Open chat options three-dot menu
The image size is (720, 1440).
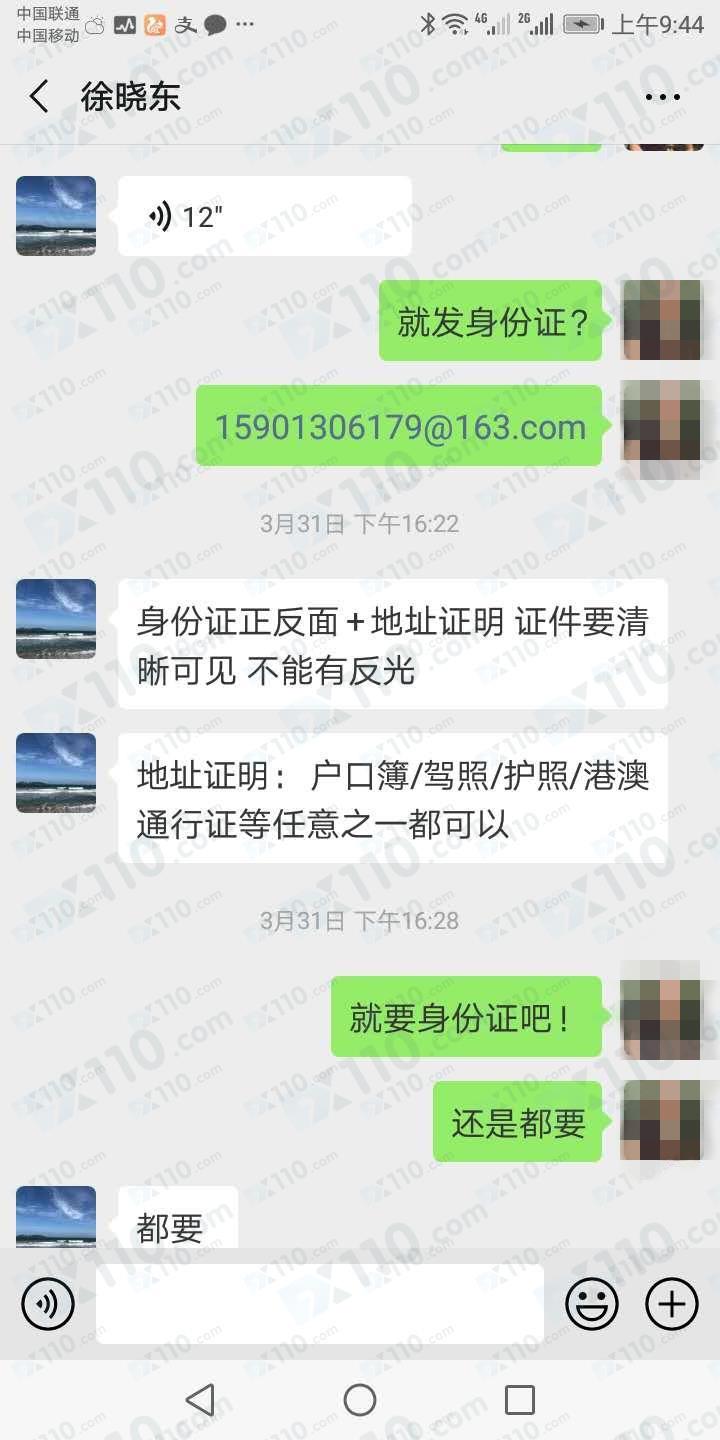click(663, 97)
